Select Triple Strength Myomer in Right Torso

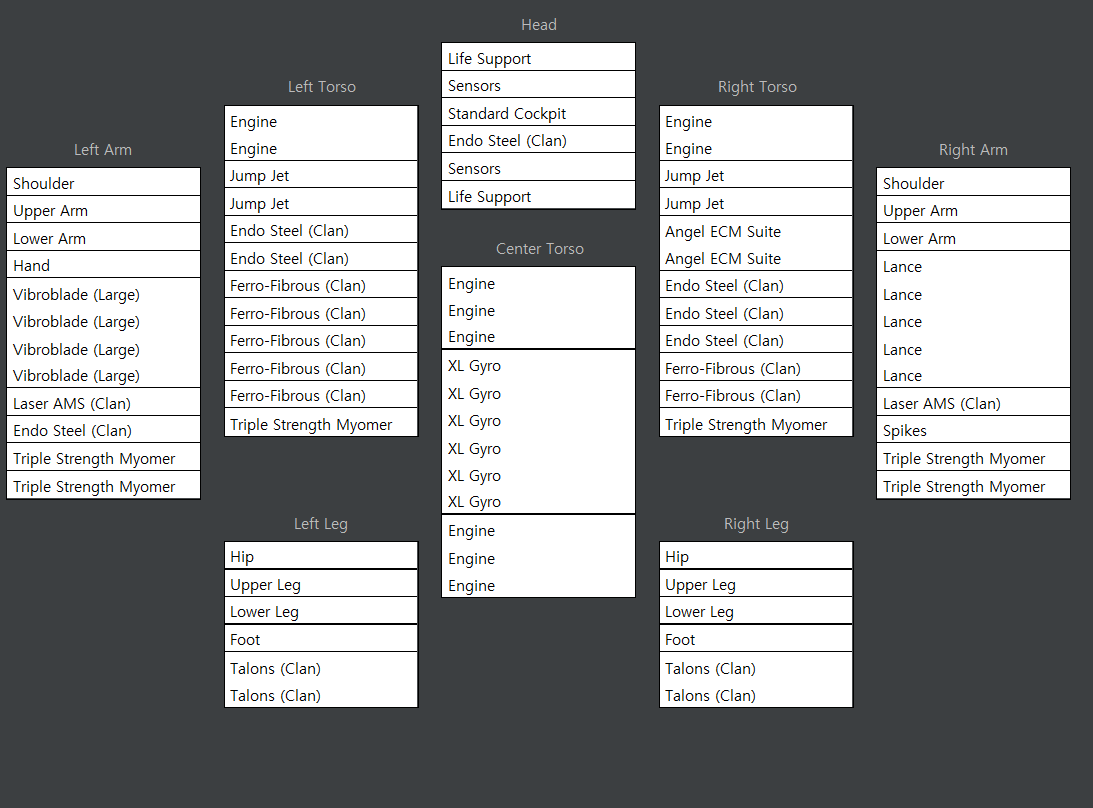click(x=756, y=424)
